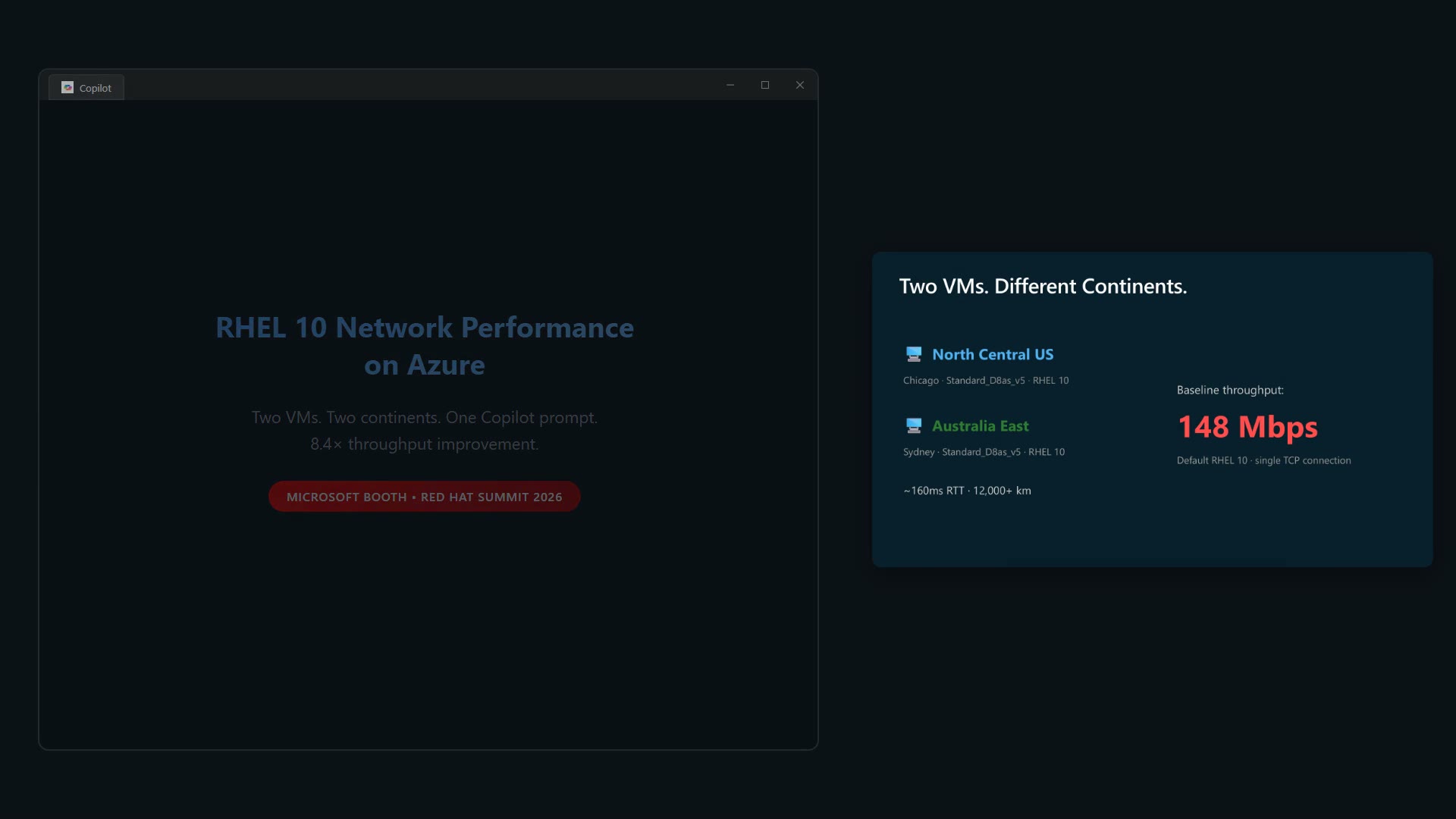
Task: Click the "8.4× throughput improvement." text
Action: [x=425, y=444]
